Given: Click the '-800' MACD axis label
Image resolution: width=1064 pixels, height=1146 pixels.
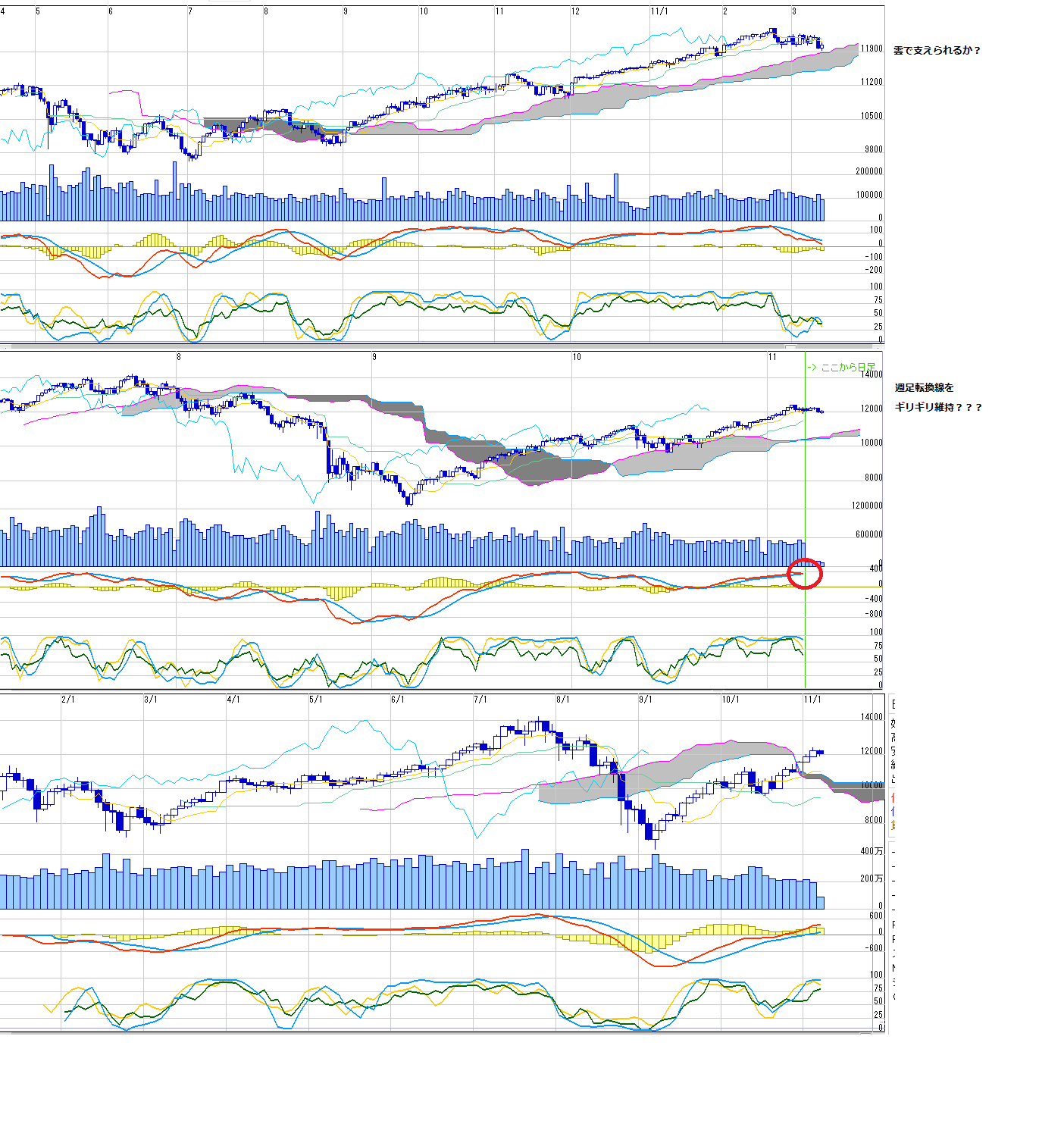Looking at the screenshot, I should coord(874,615).
